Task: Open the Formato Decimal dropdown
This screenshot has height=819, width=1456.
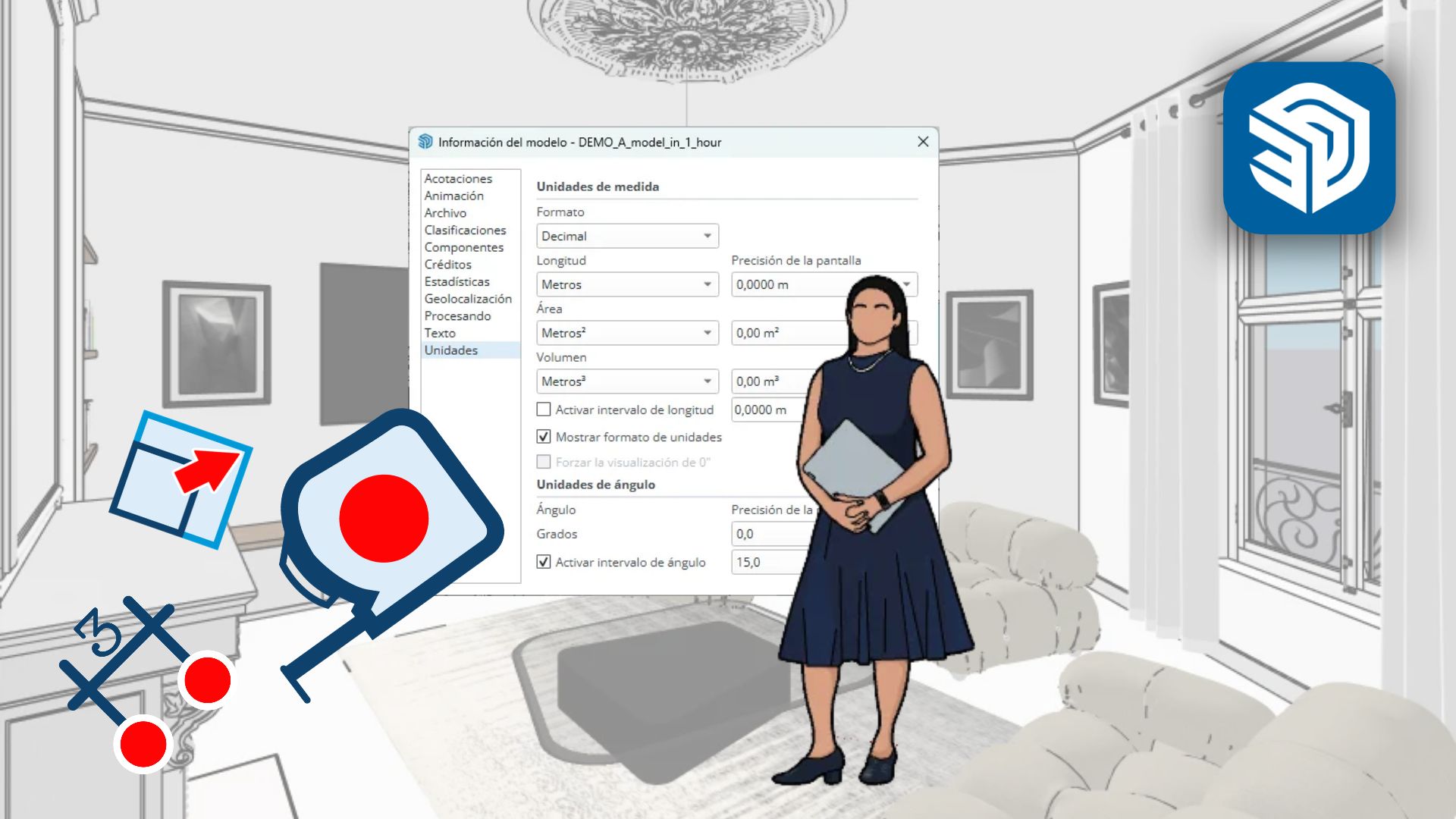Action: click(x=627, y=236)
